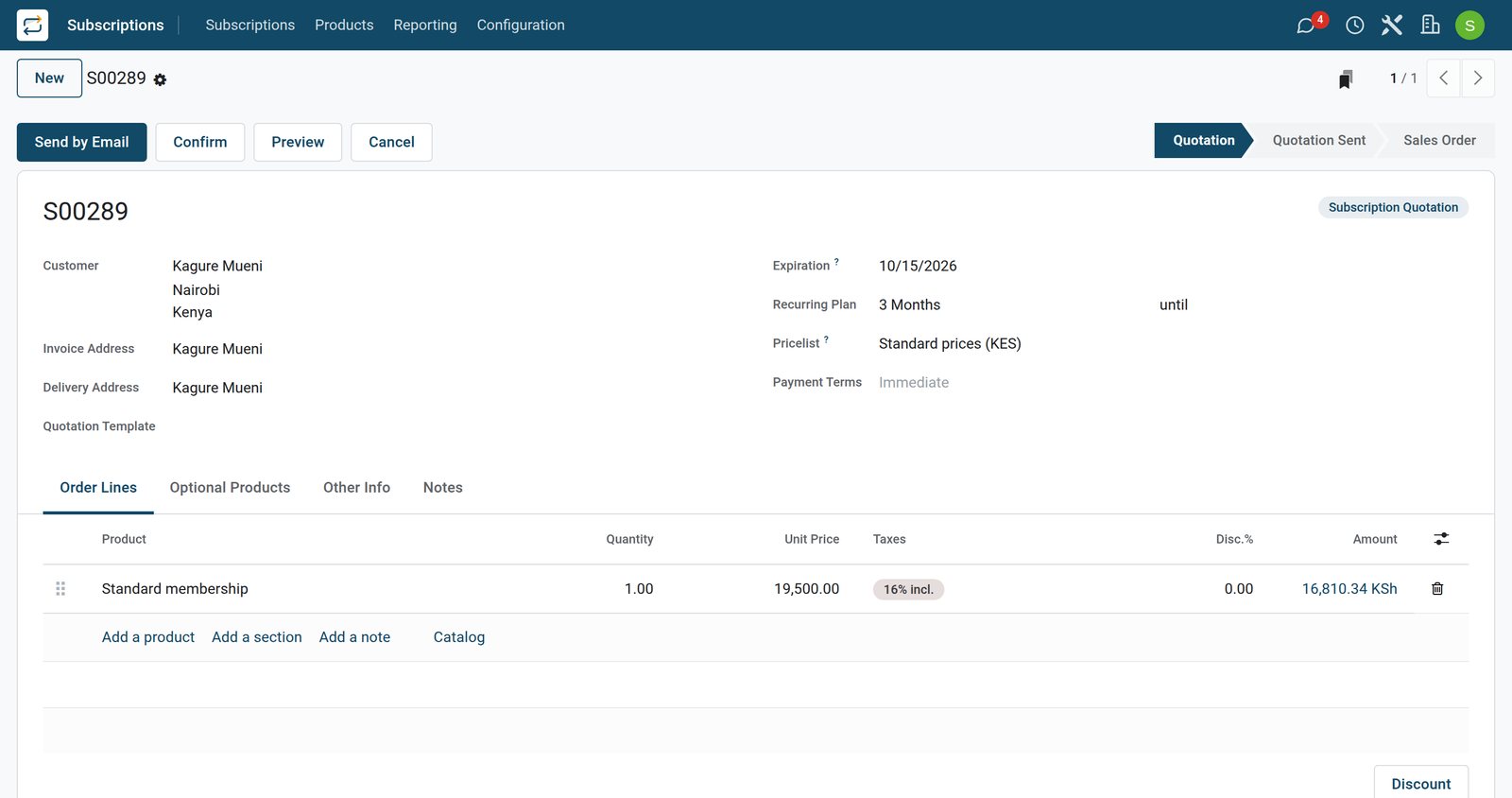Show the Expiration field help tooltip
The width and height of the screenshot is (1512, 798).
point(836,262)
